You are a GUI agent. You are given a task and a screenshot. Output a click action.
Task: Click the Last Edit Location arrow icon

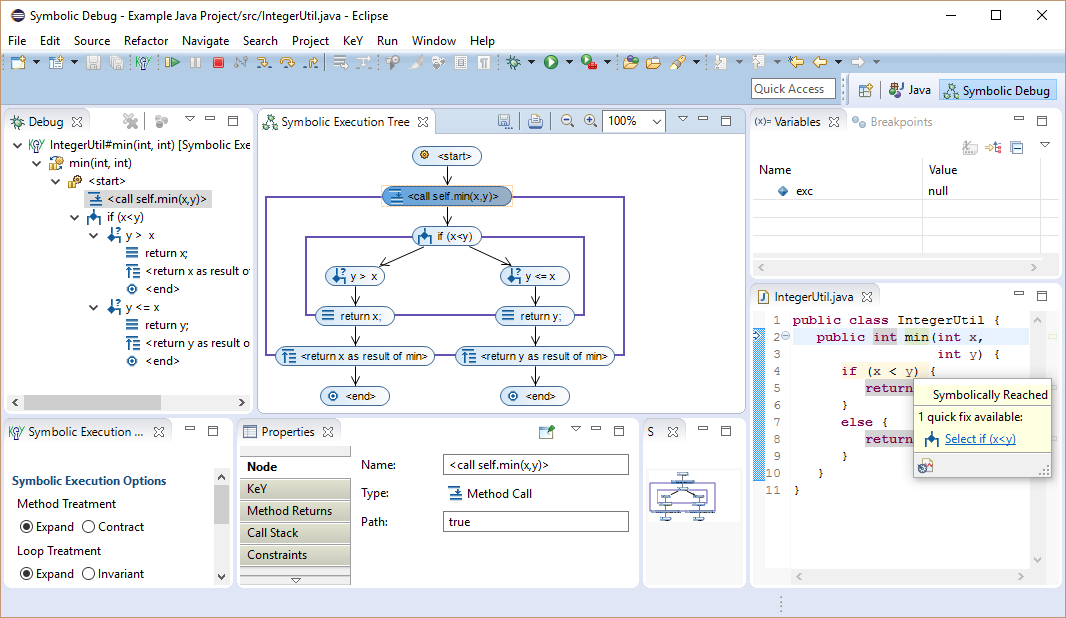(x=795, y=62)
